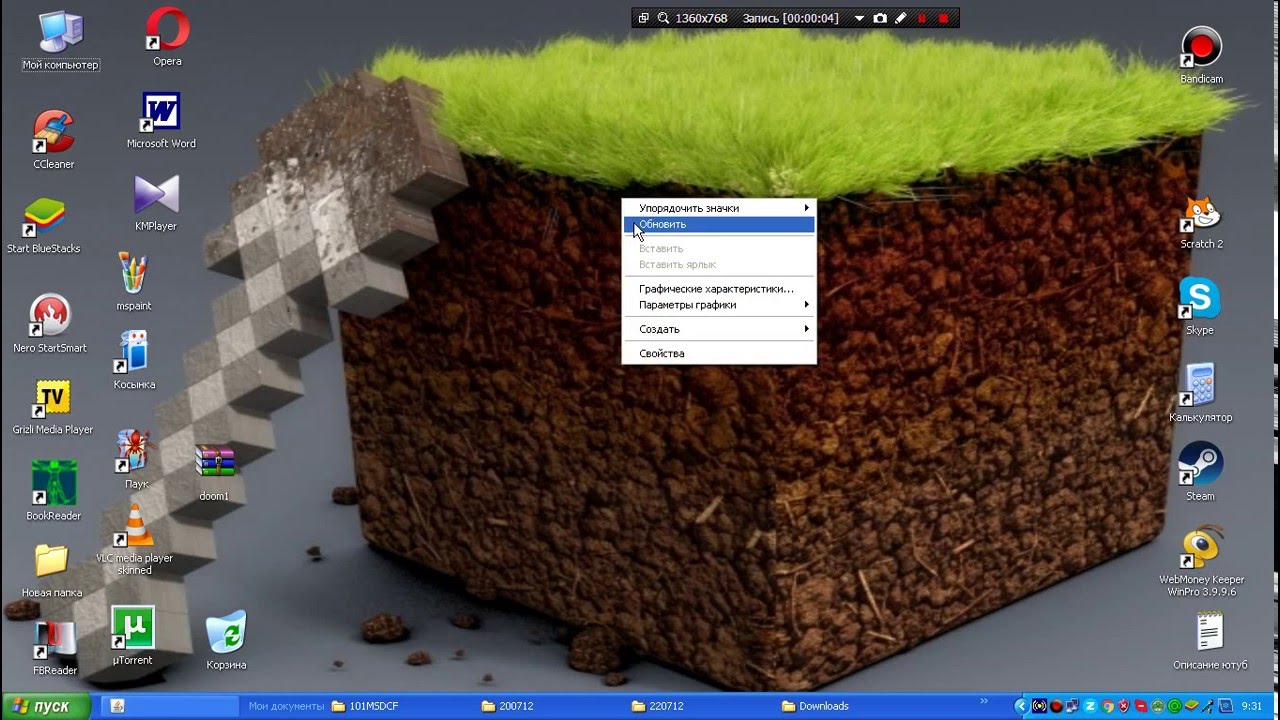
Task: Open the Создать submenu
Action: click(x=719, y=329)
